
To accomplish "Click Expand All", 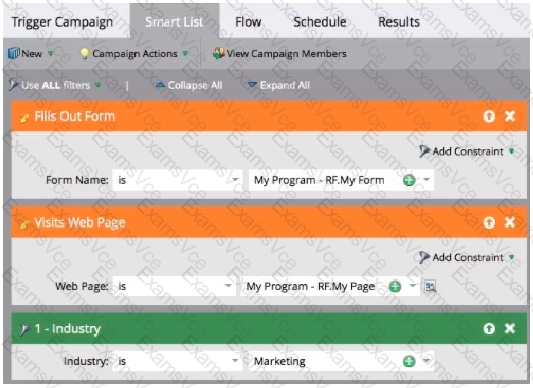I will (x=279, y=85).
